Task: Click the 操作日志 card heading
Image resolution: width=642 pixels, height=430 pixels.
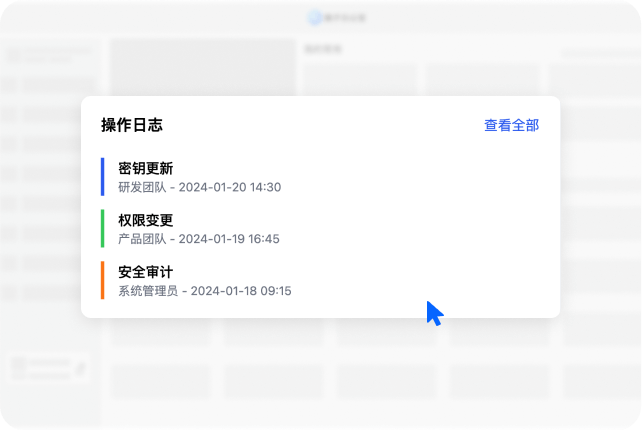Action: point(131,125)
